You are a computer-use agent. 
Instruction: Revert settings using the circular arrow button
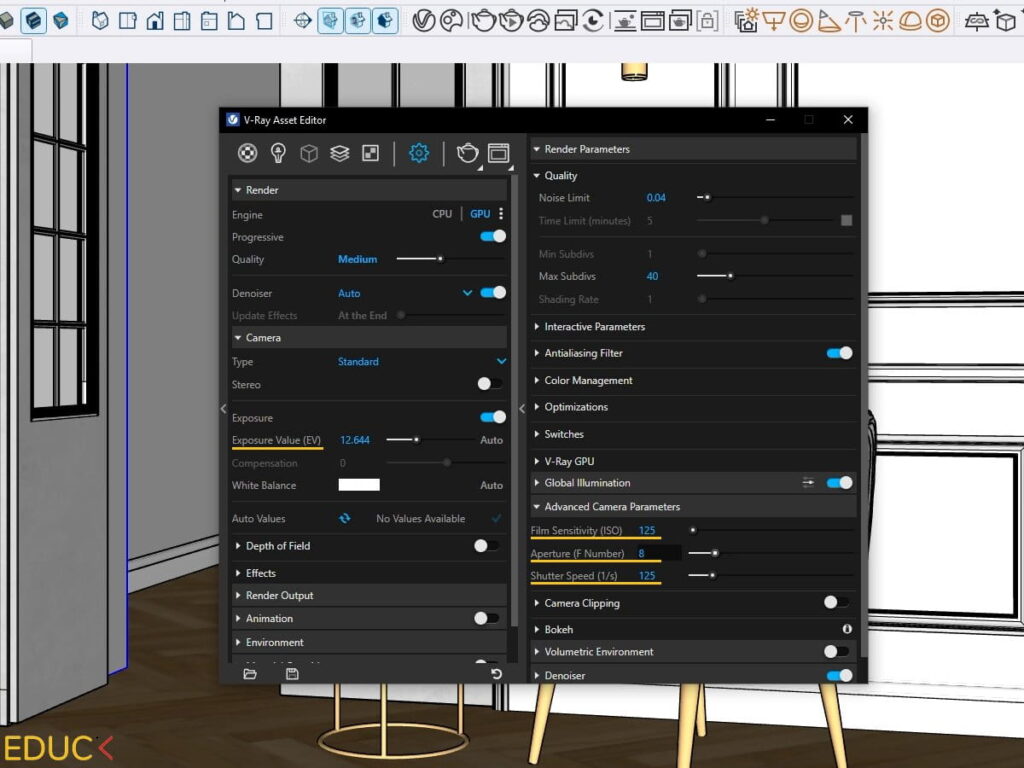(x=497, y=674)
